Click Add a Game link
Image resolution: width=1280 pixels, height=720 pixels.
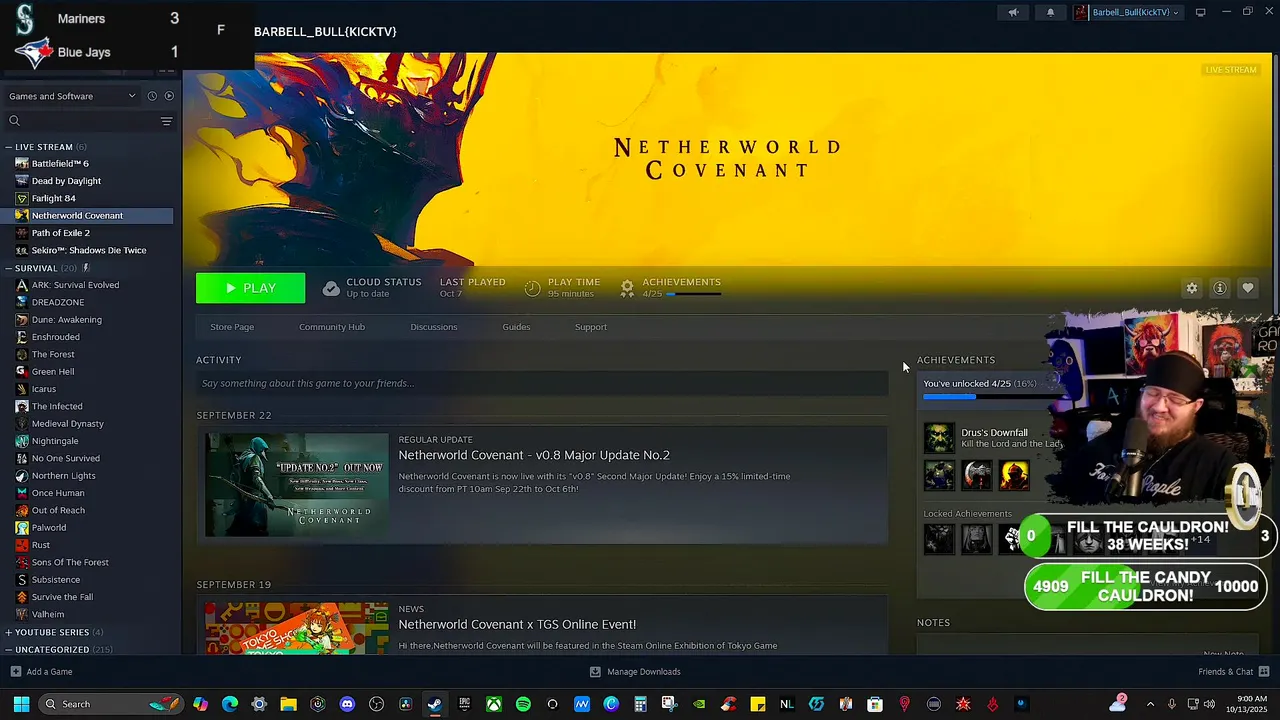point(49,672)
